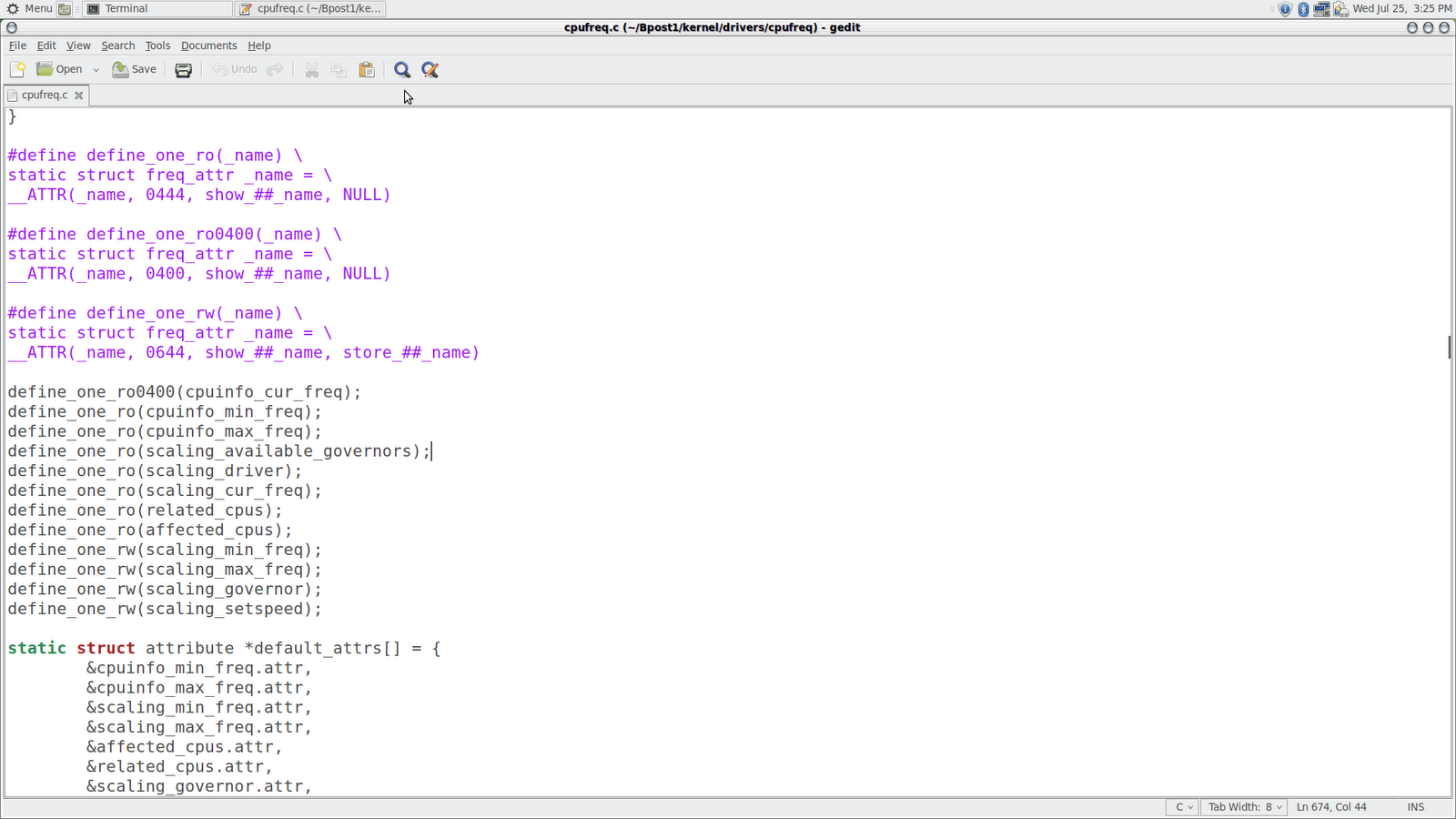Open the recent documents dropdown beside Open
The width and height of the screenshot is (1456, 819).
click(x=96, y=69)
